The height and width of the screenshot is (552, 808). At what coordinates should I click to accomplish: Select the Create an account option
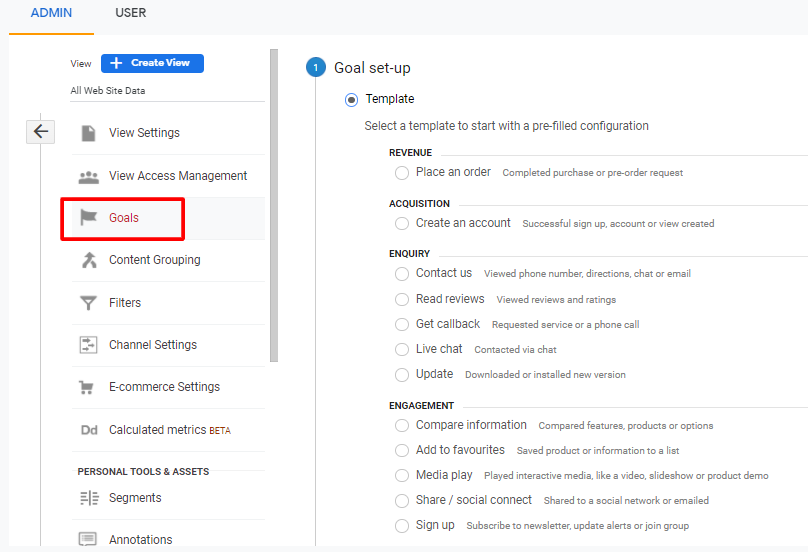402,224
